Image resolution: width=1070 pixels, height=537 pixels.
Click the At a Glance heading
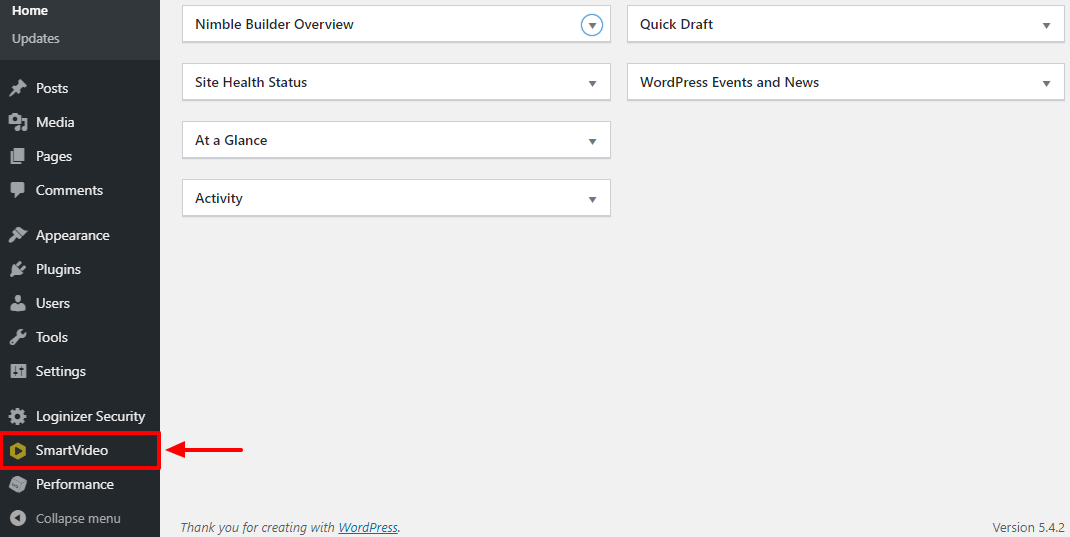[231, 141]
